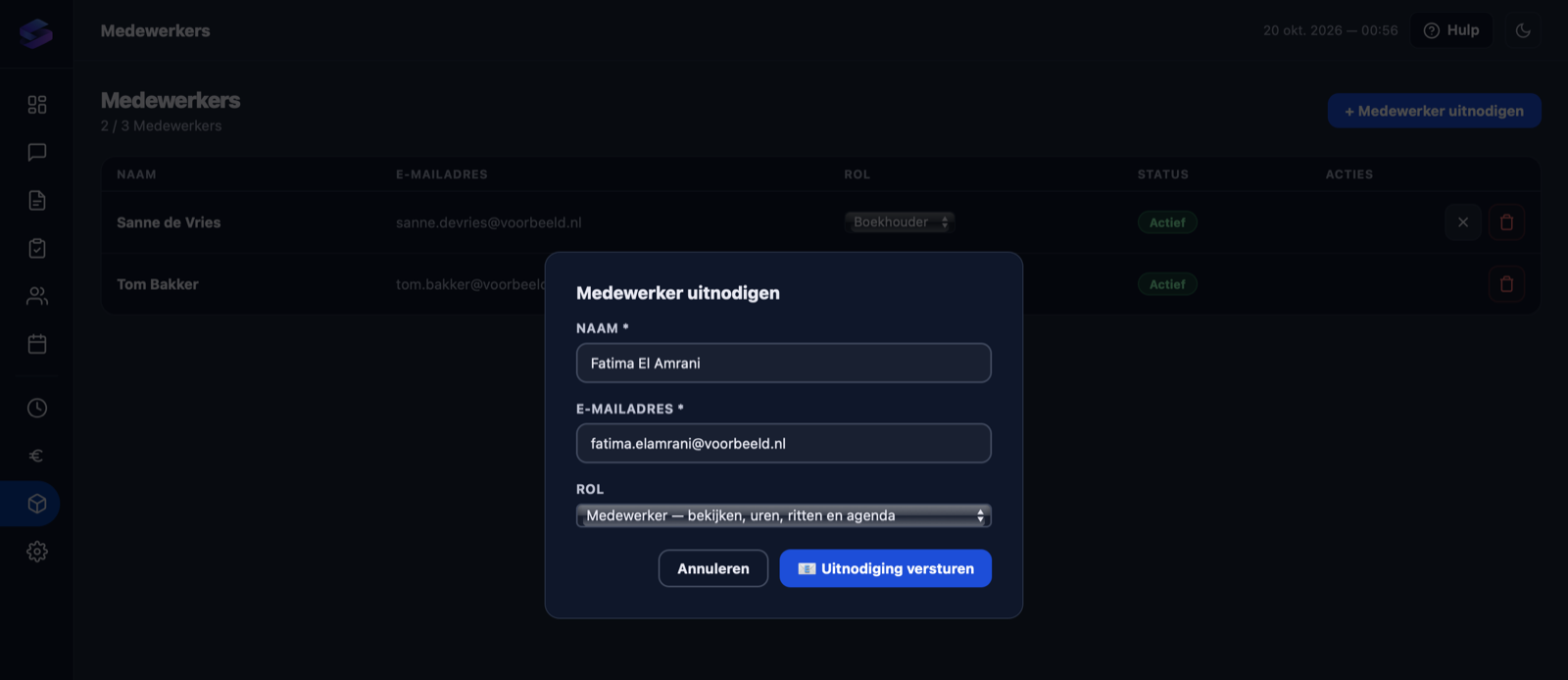Open the calendar sidebar icon
This screenshot has height=680, width=1568.
(37, 344)
